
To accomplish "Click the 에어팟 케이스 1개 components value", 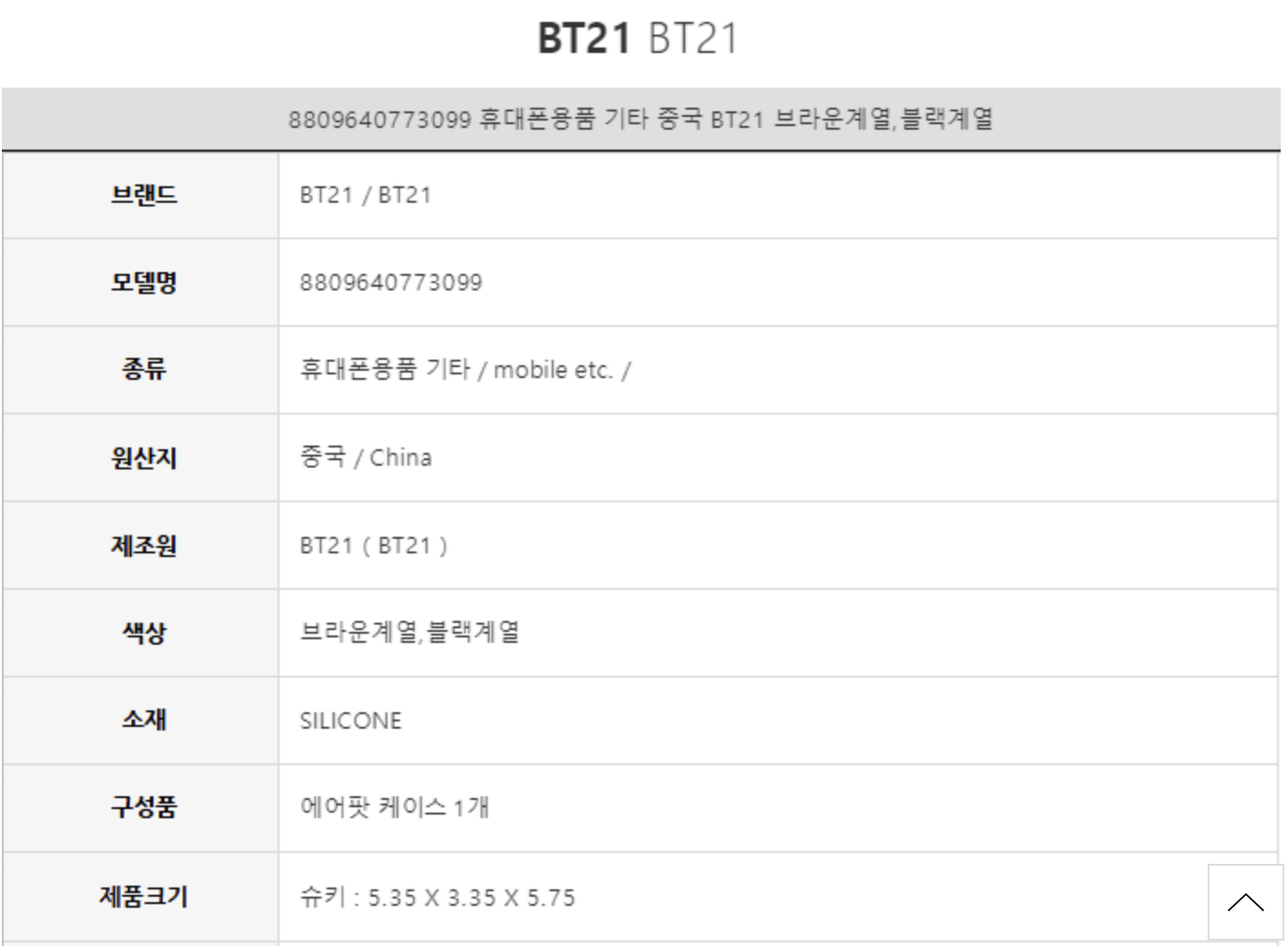I will [395, 807].
